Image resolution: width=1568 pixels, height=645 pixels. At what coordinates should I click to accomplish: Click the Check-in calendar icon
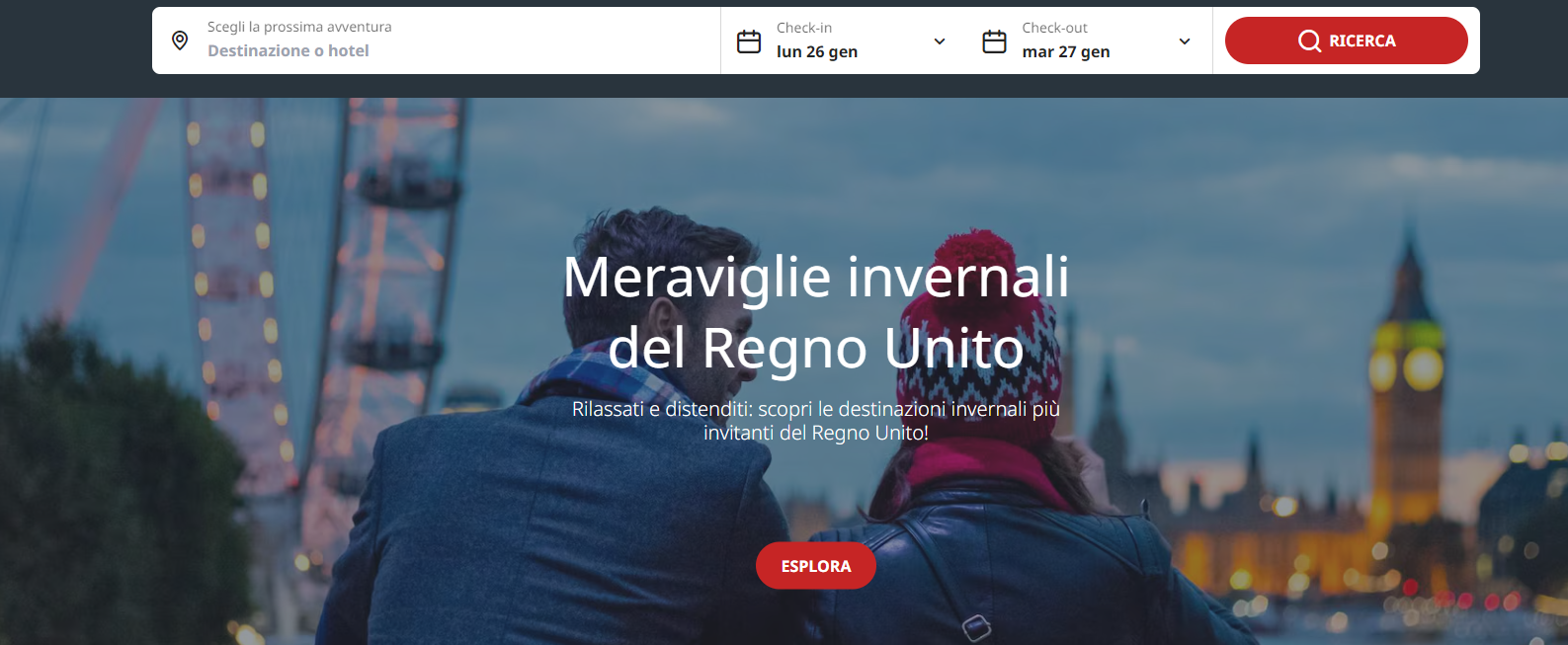coord(749,41)
